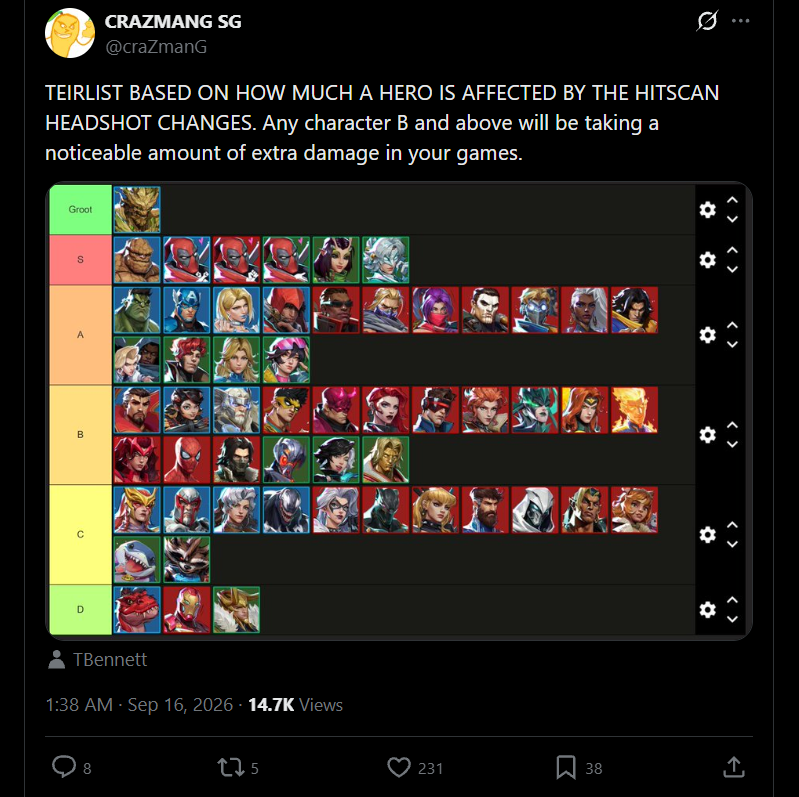
Task: Open the share post icon
Action: [734, 766]
